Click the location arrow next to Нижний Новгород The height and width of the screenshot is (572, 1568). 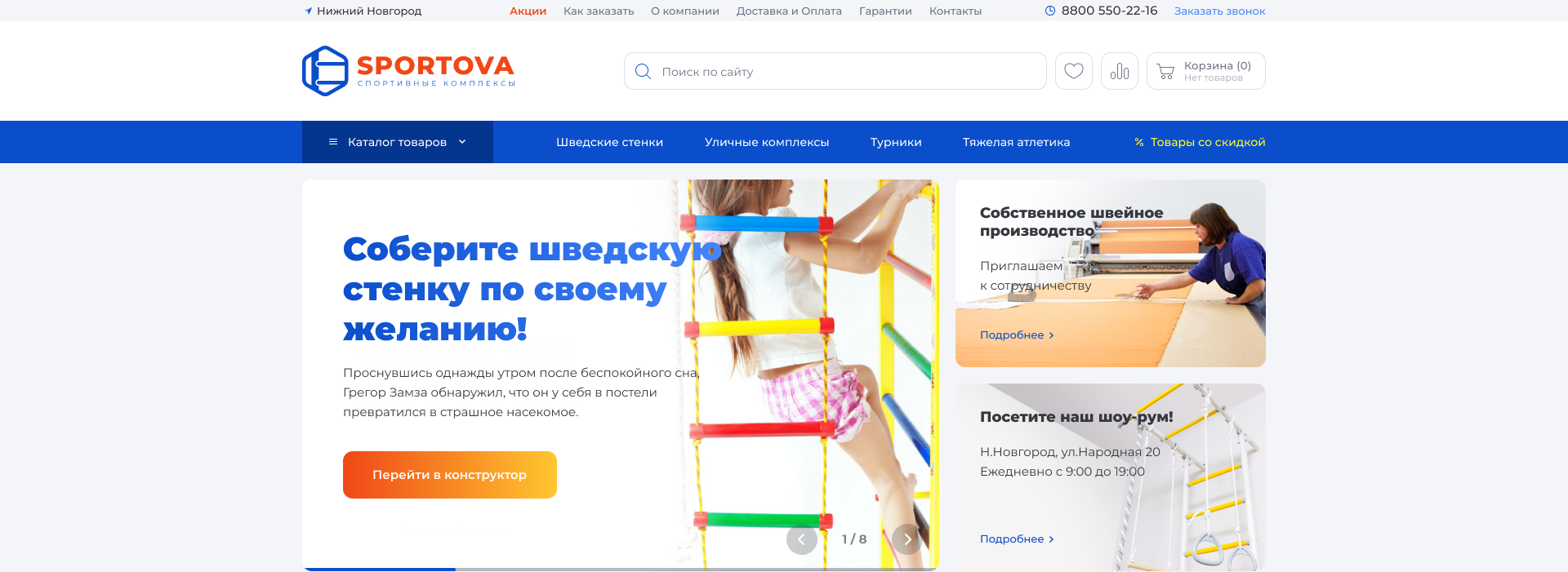pyautogui.click(x=309, y=11)
